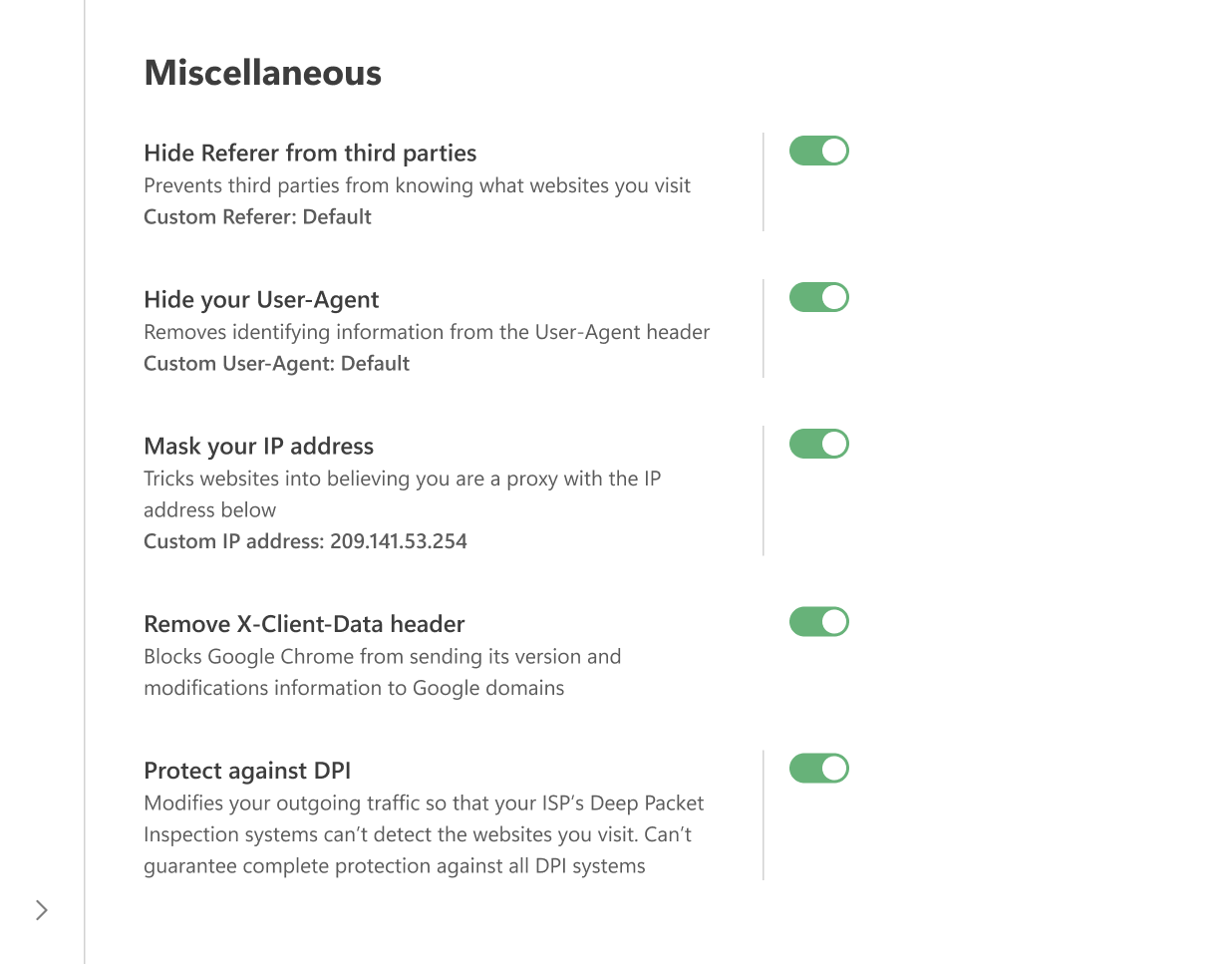Select the Hide your User-Agent heading

click(x=261, y=300)
